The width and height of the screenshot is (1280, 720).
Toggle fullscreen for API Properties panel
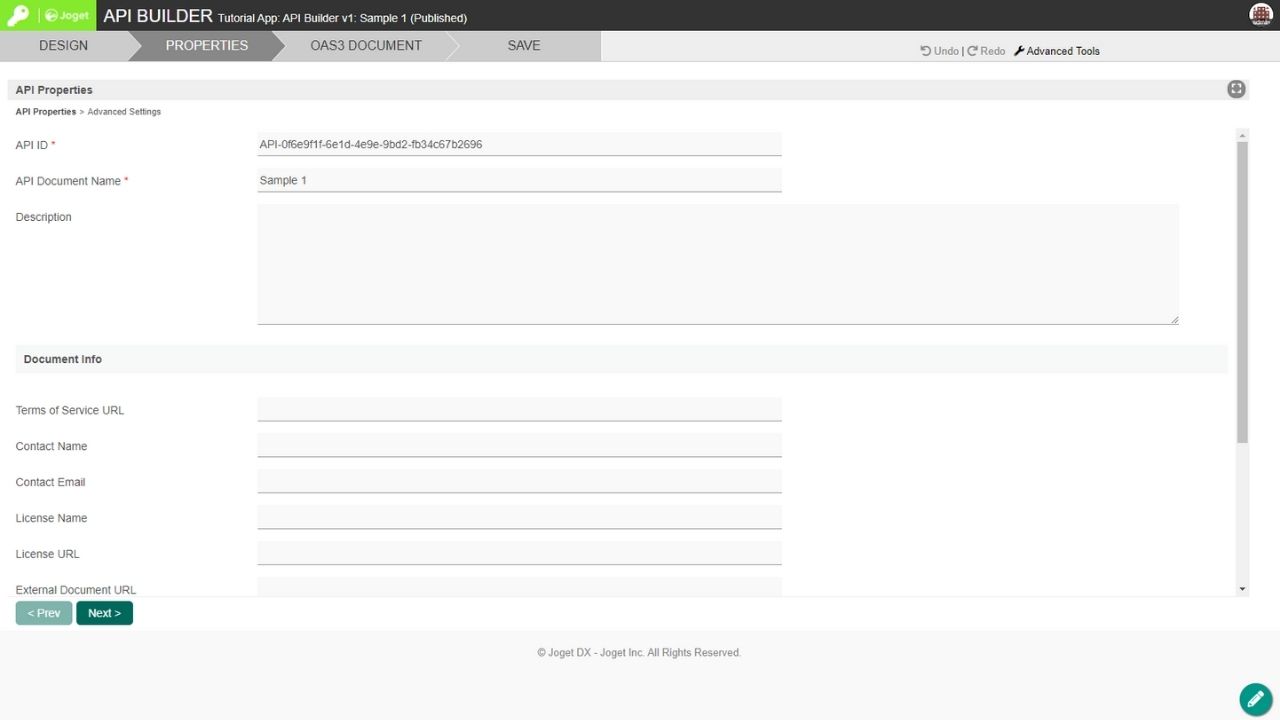1236,89
